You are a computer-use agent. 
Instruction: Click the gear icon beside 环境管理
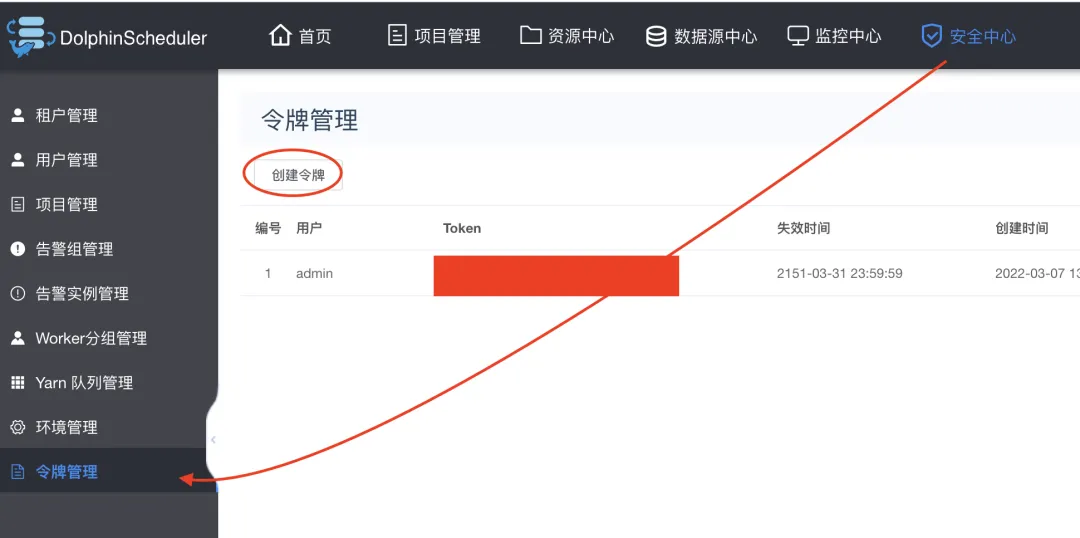point(18,427)
